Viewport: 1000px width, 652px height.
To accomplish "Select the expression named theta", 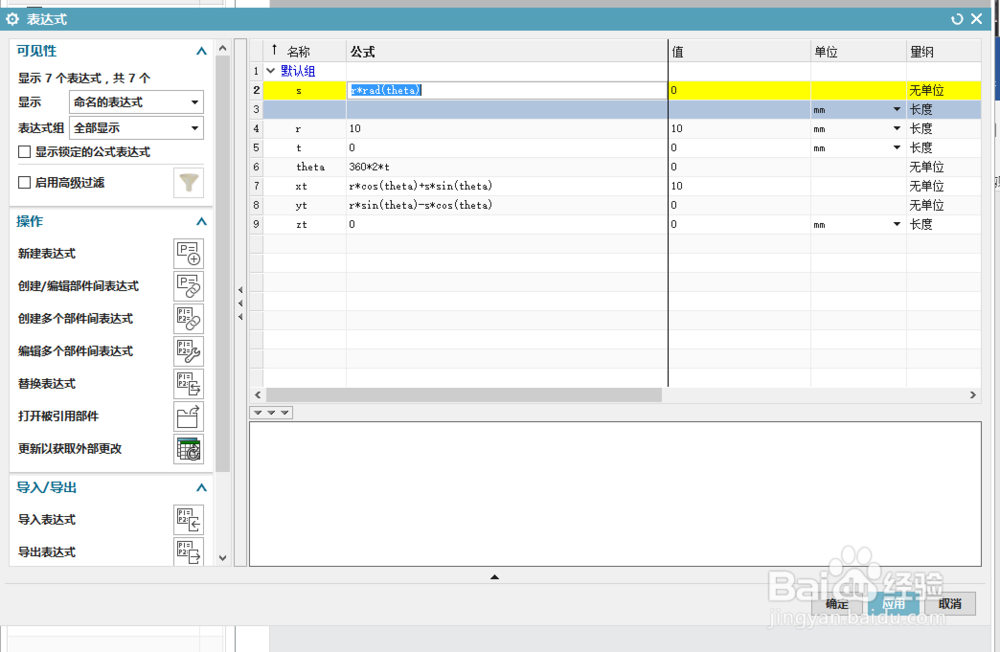I will pyautogui.click(x=310, y=167).
